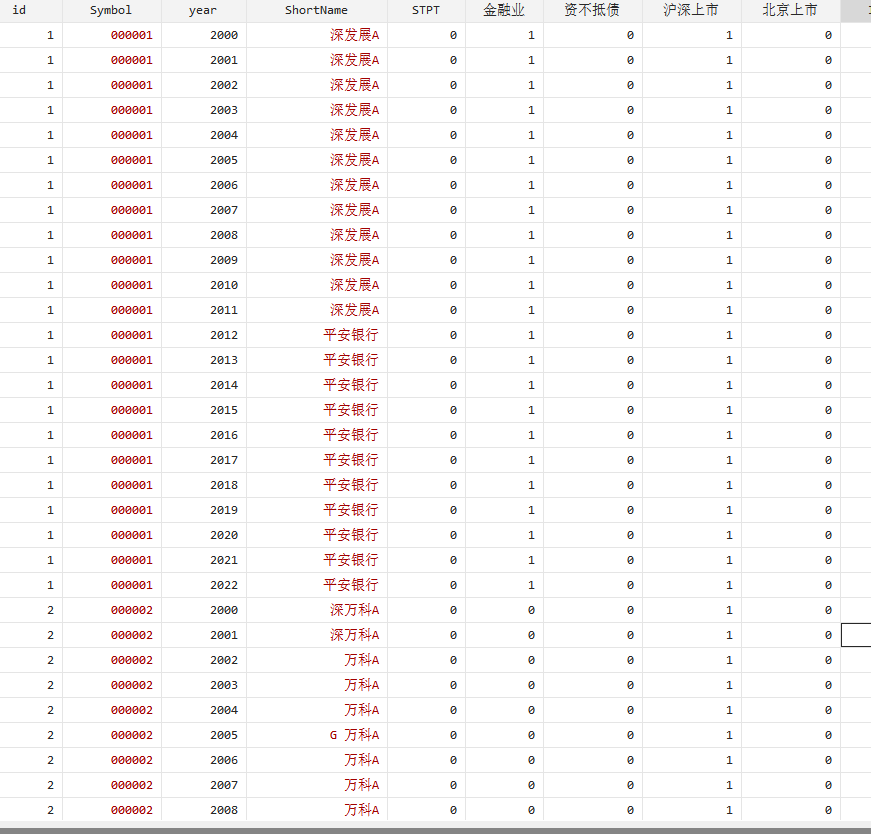
Task: Click the horizontal scrollbar below the table
Action: coord(436,831)
